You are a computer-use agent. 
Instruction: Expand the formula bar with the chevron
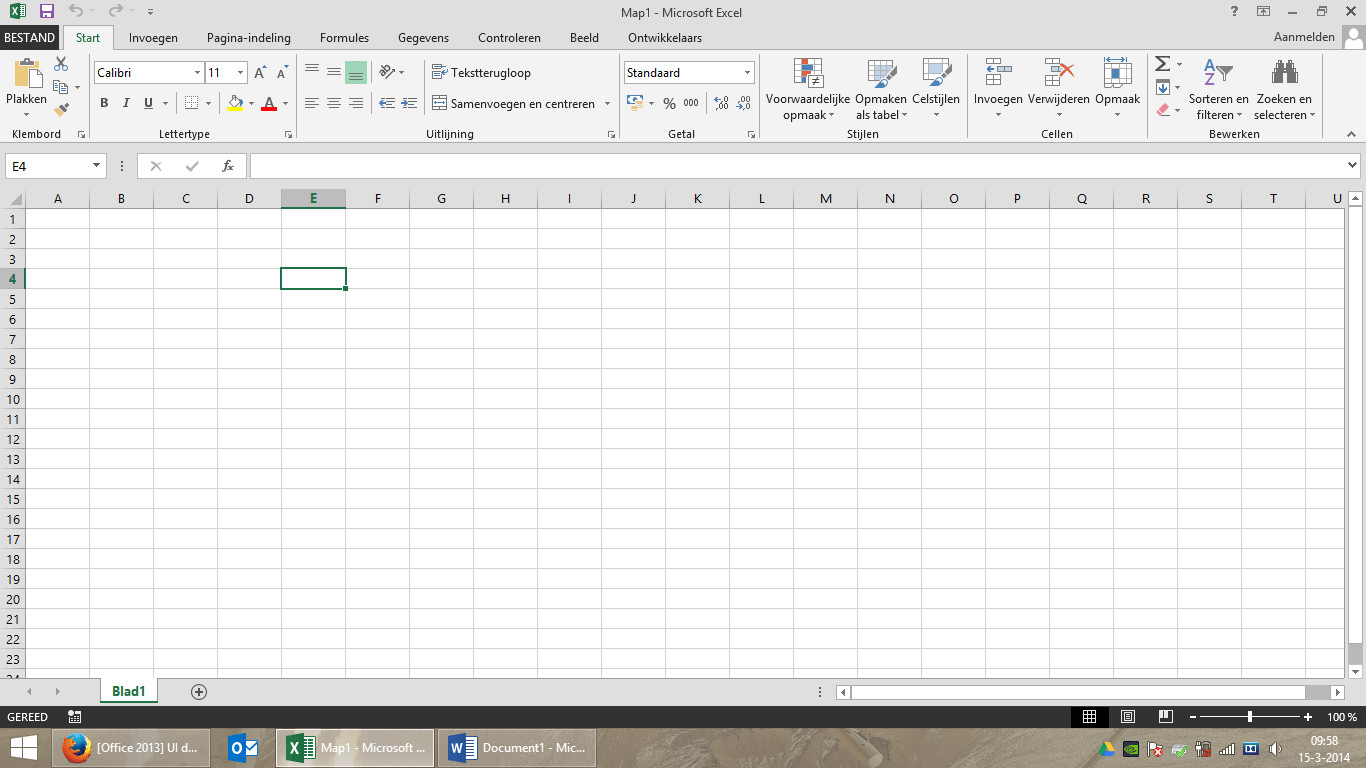[1353, 166]
